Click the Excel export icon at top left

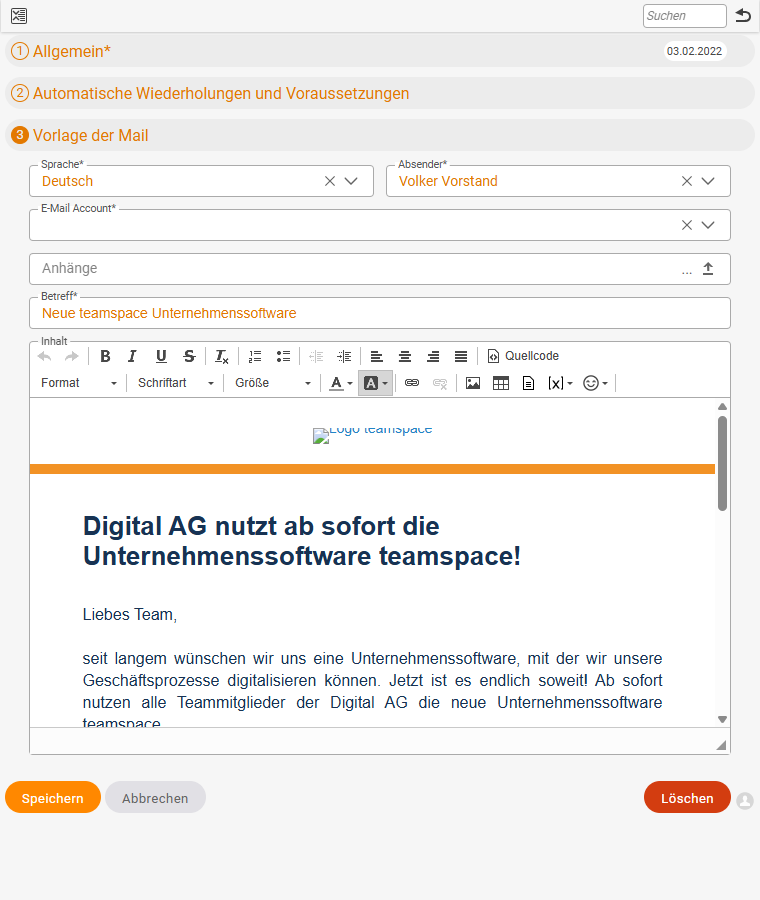[x=19, y=15]
